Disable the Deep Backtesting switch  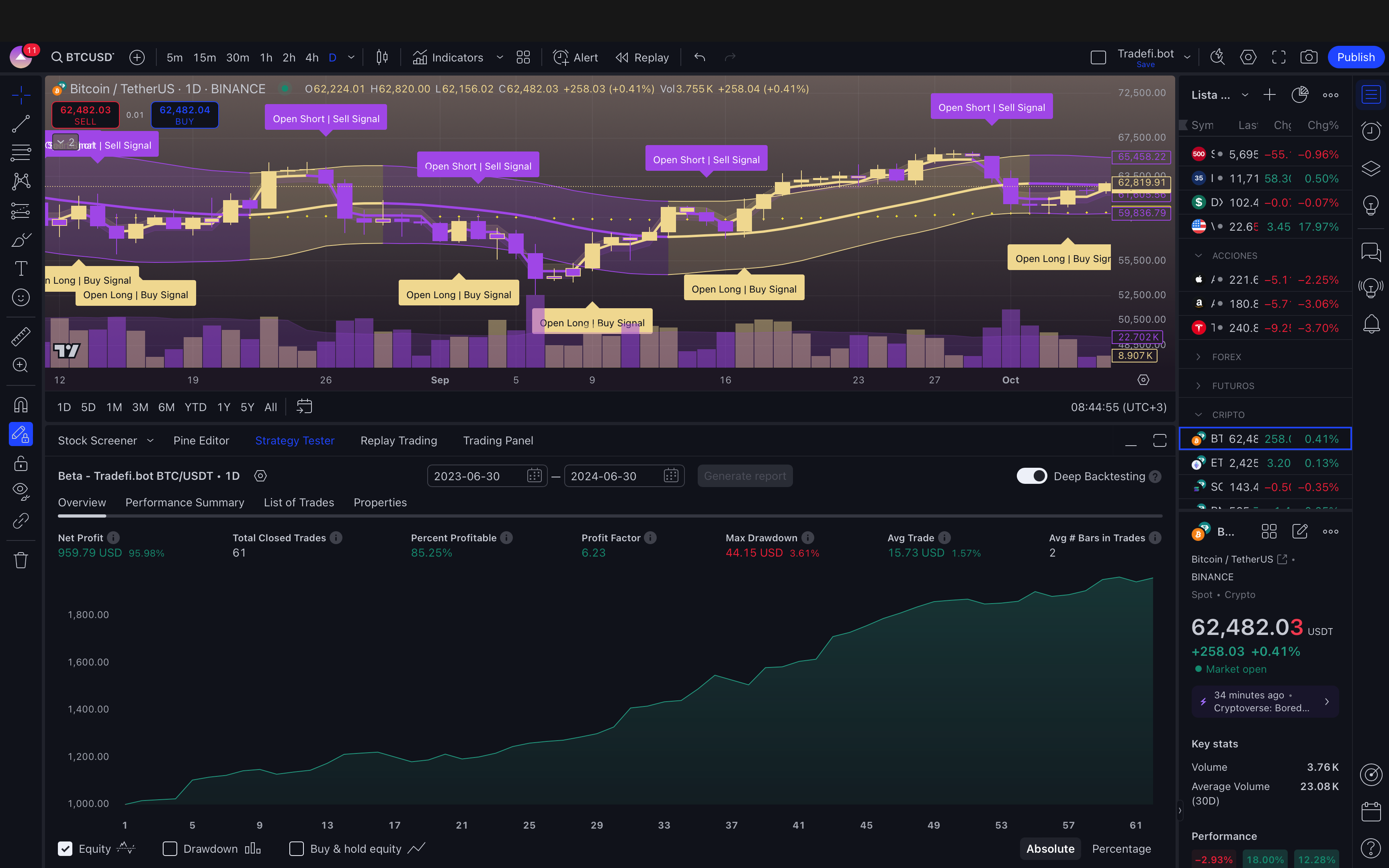[x=1031, y=476]
